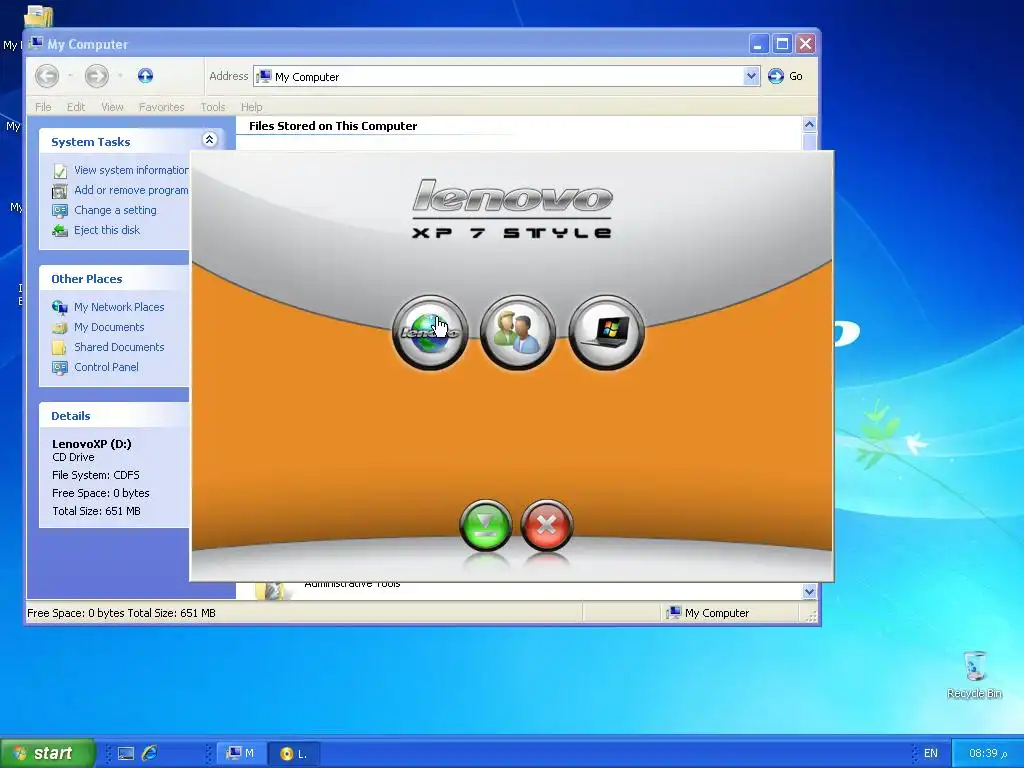Click the 'LenovoXP (D:)' details text
The width and height of the screenshot is (1024, 768).
91,444
